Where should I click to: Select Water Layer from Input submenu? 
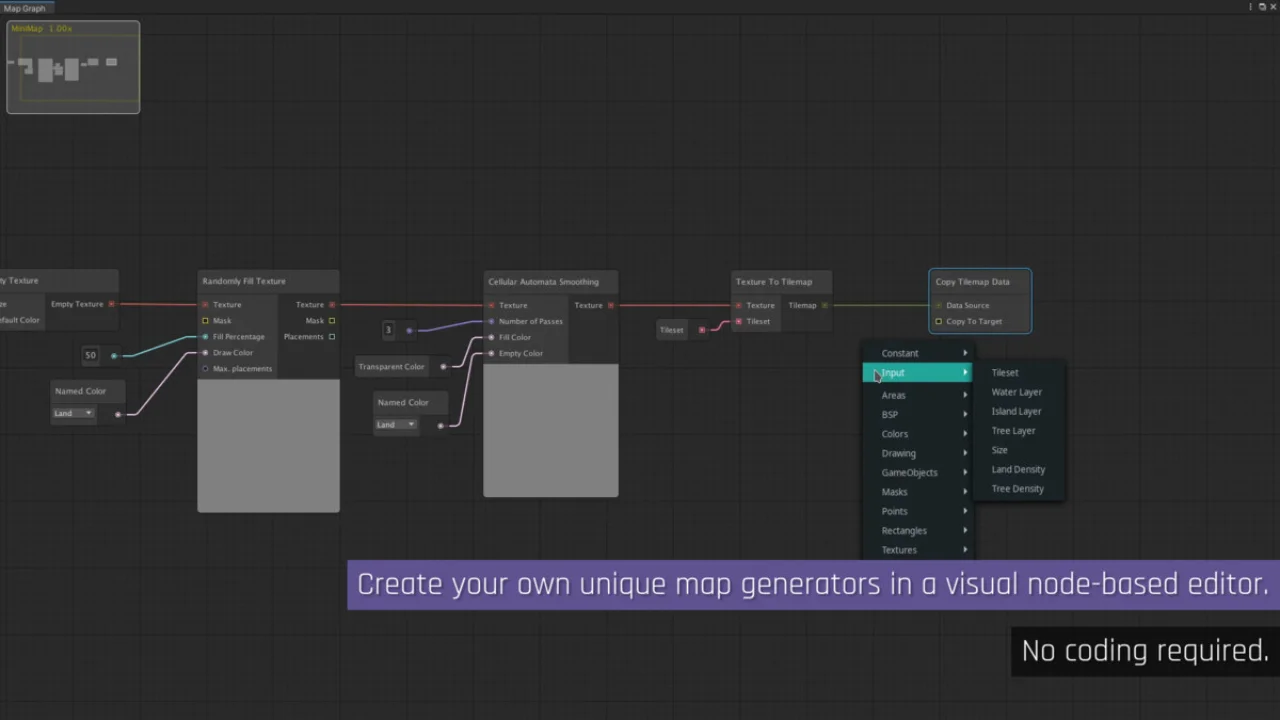tap(1016, 392)
